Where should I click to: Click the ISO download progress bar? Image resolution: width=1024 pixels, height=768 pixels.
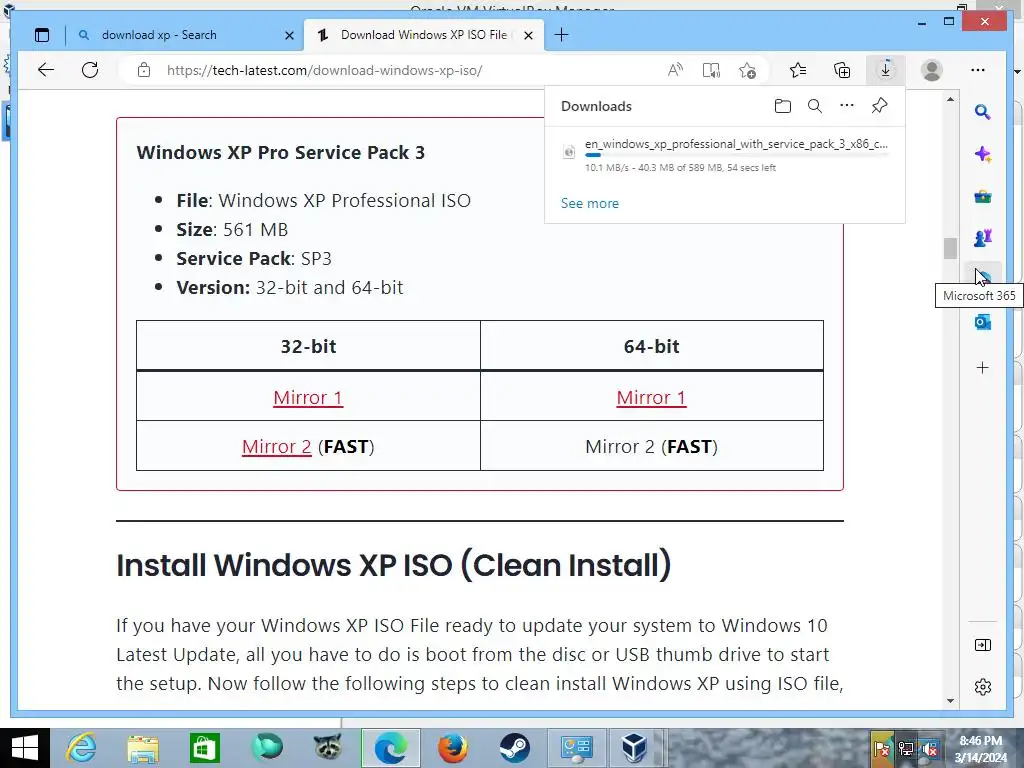737,155
